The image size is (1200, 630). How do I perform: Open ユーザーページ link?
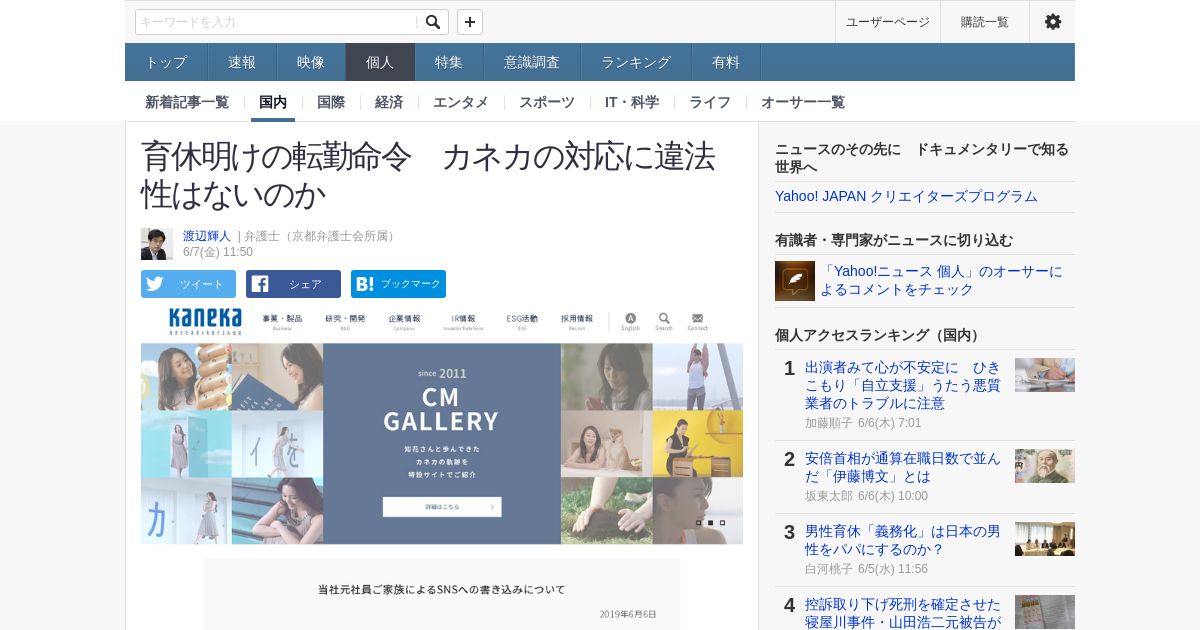tap(888, 22)
